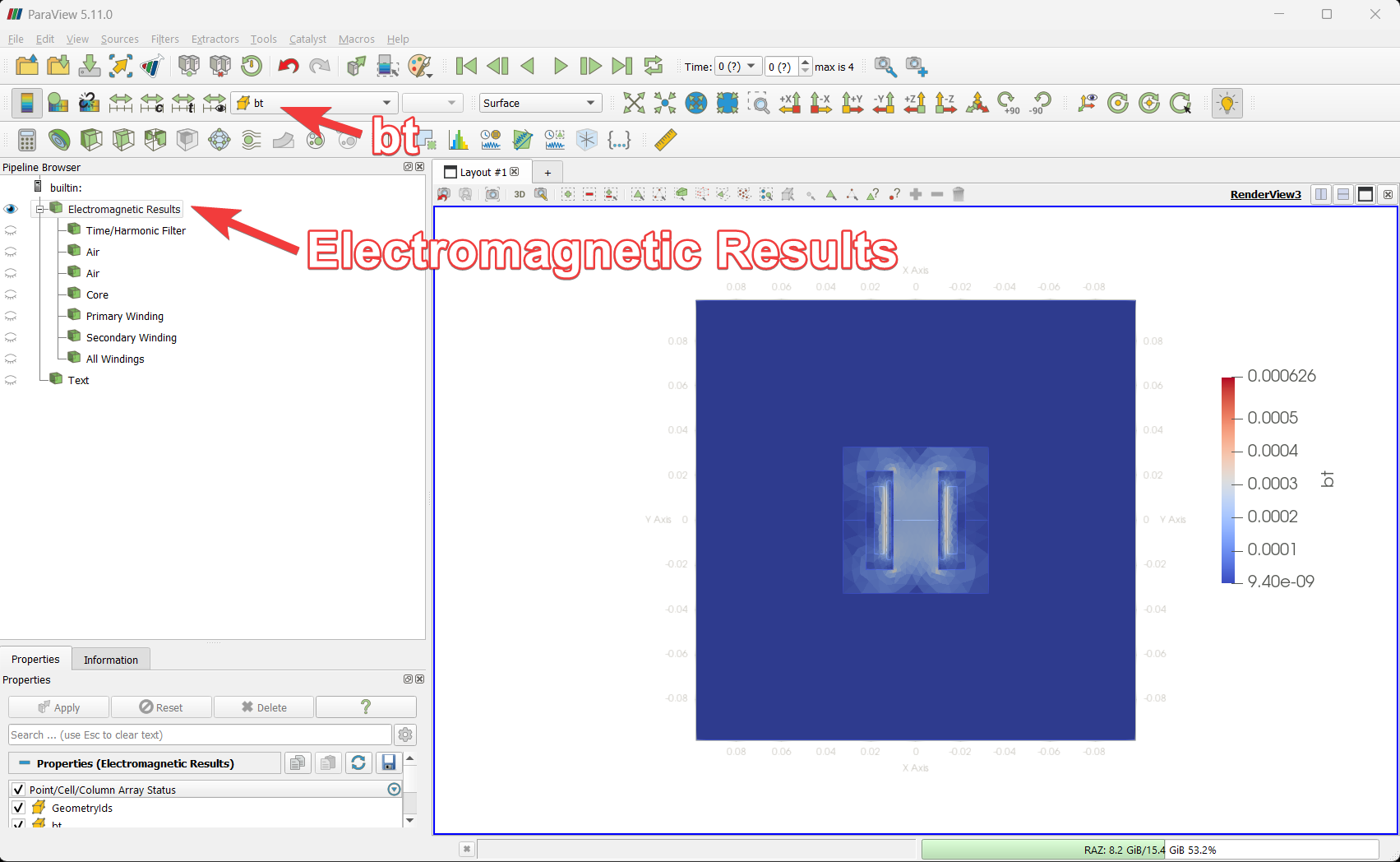Show Text source via eye icon
1400x862 pixels.
tap(11, 380)
